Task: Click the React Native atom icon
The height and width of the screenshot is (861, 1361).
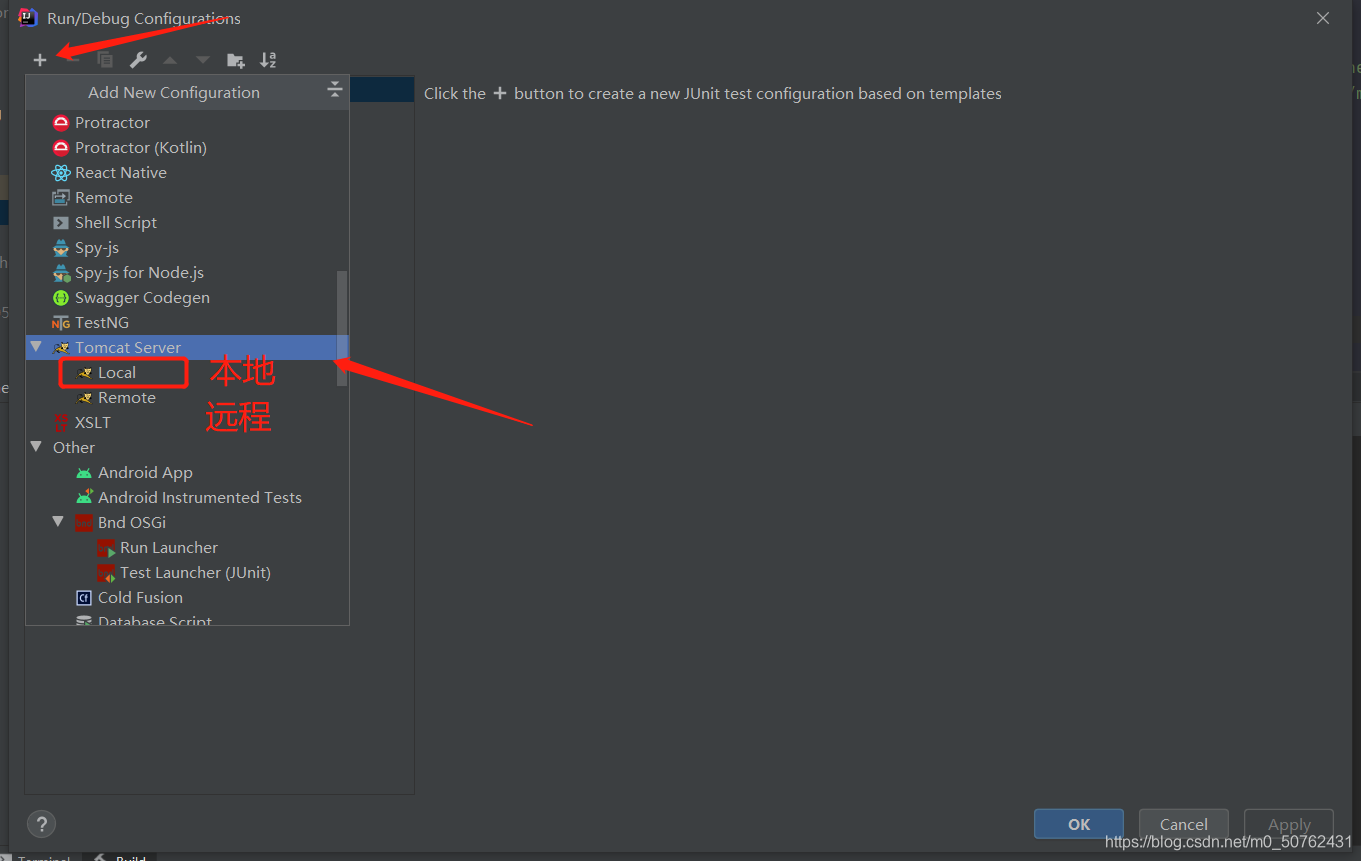Action: coord(61,173)
